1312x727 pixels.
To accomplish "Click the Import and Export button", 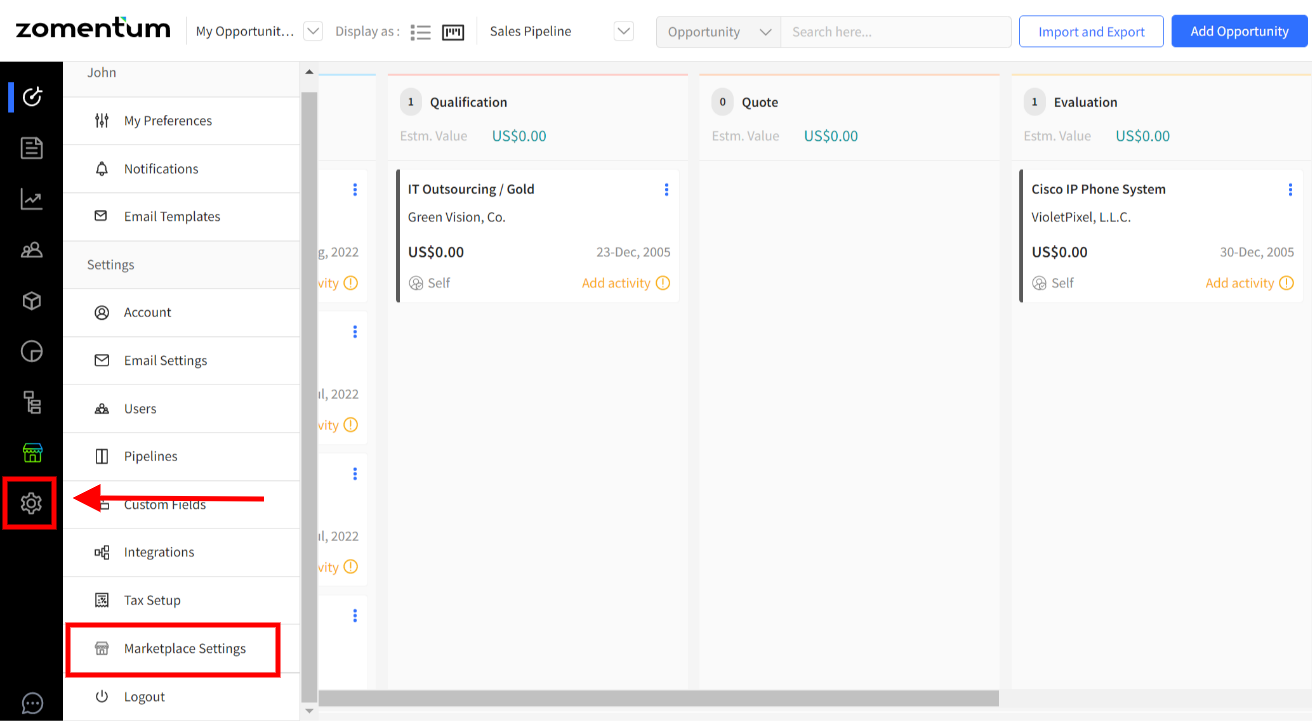I will tap(1091, 31).
